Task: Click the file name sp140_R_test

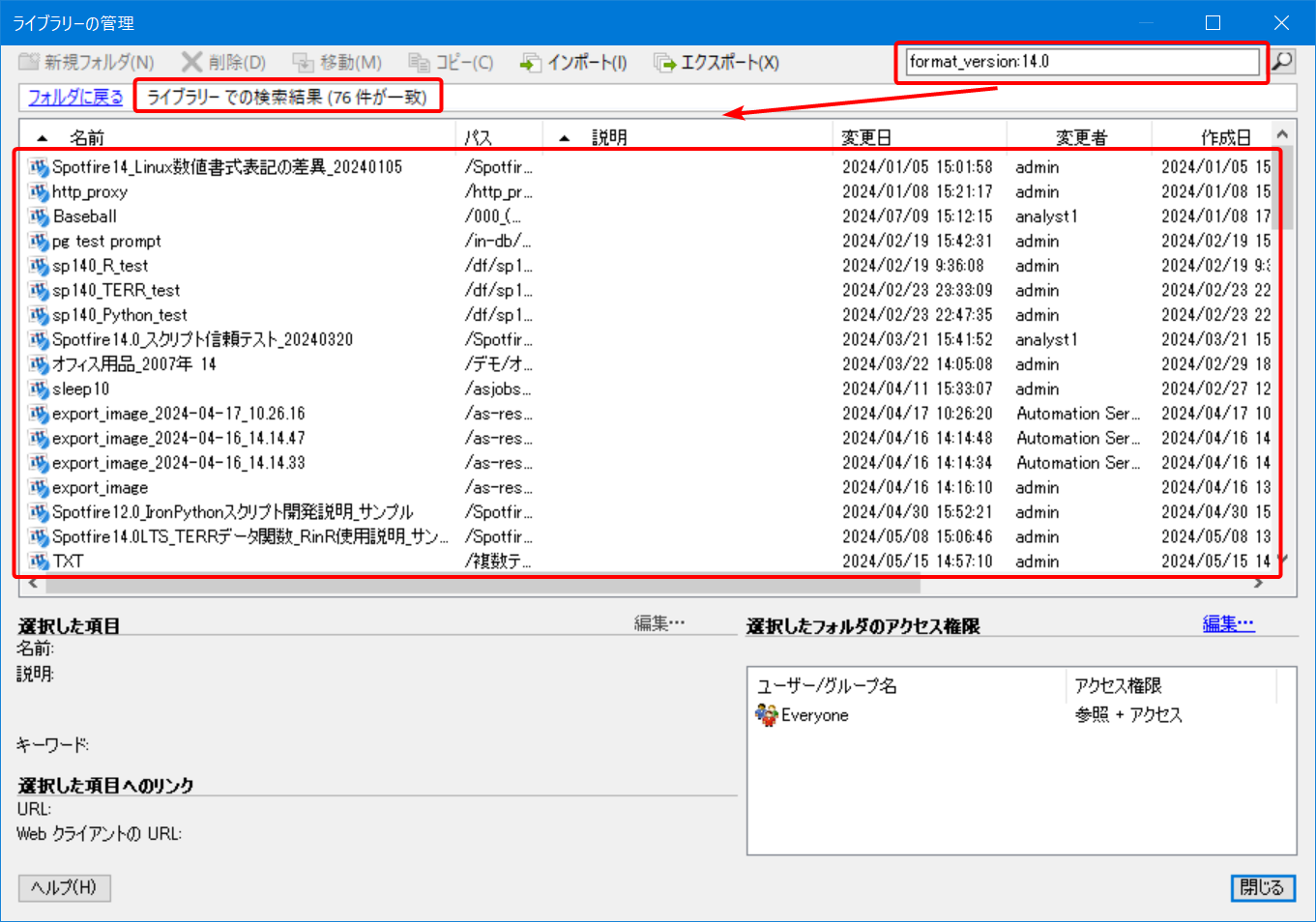Action: tap(101, 266)
